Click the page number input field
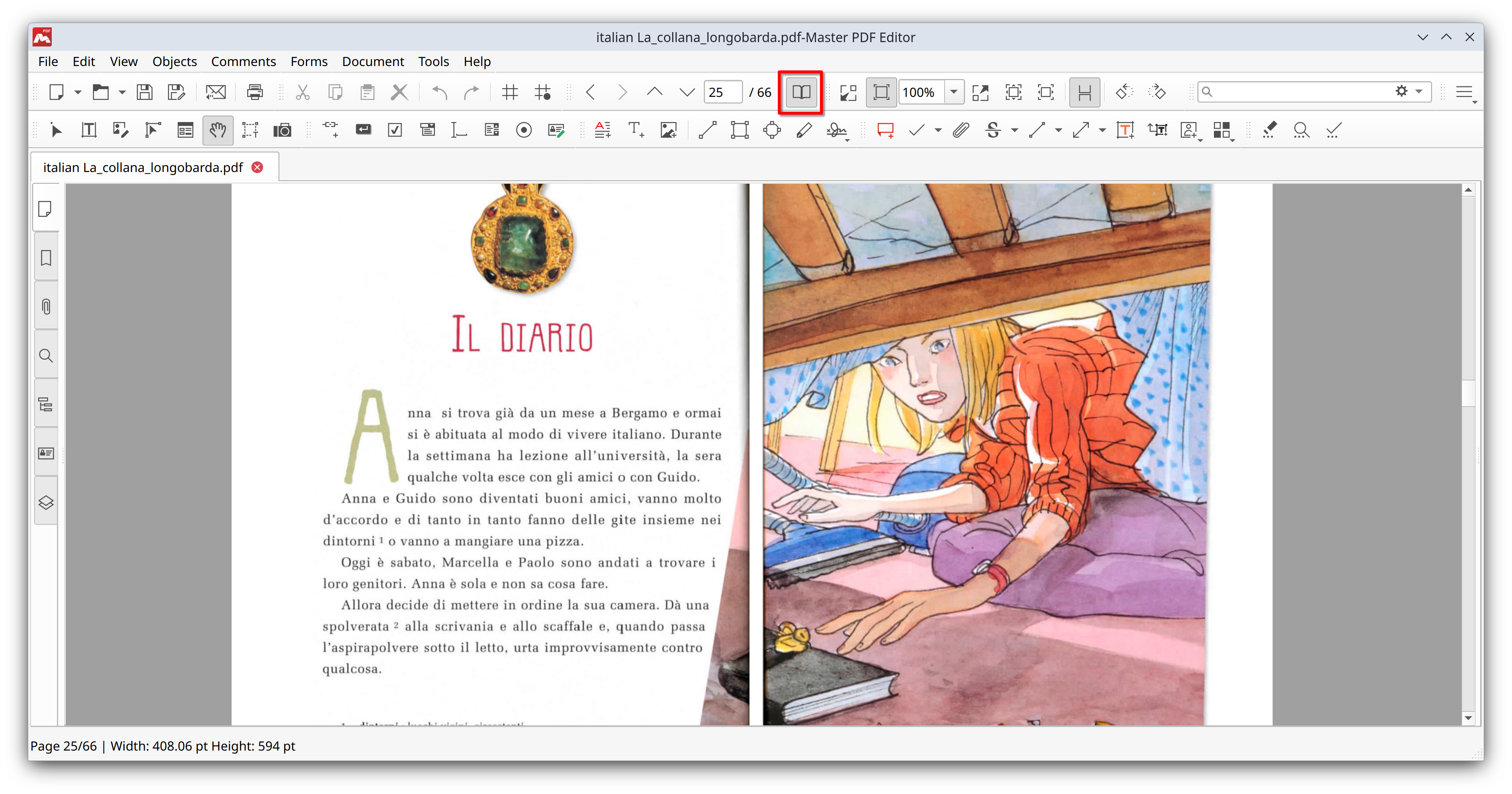The image size is (1512, 794). point(722,92)
